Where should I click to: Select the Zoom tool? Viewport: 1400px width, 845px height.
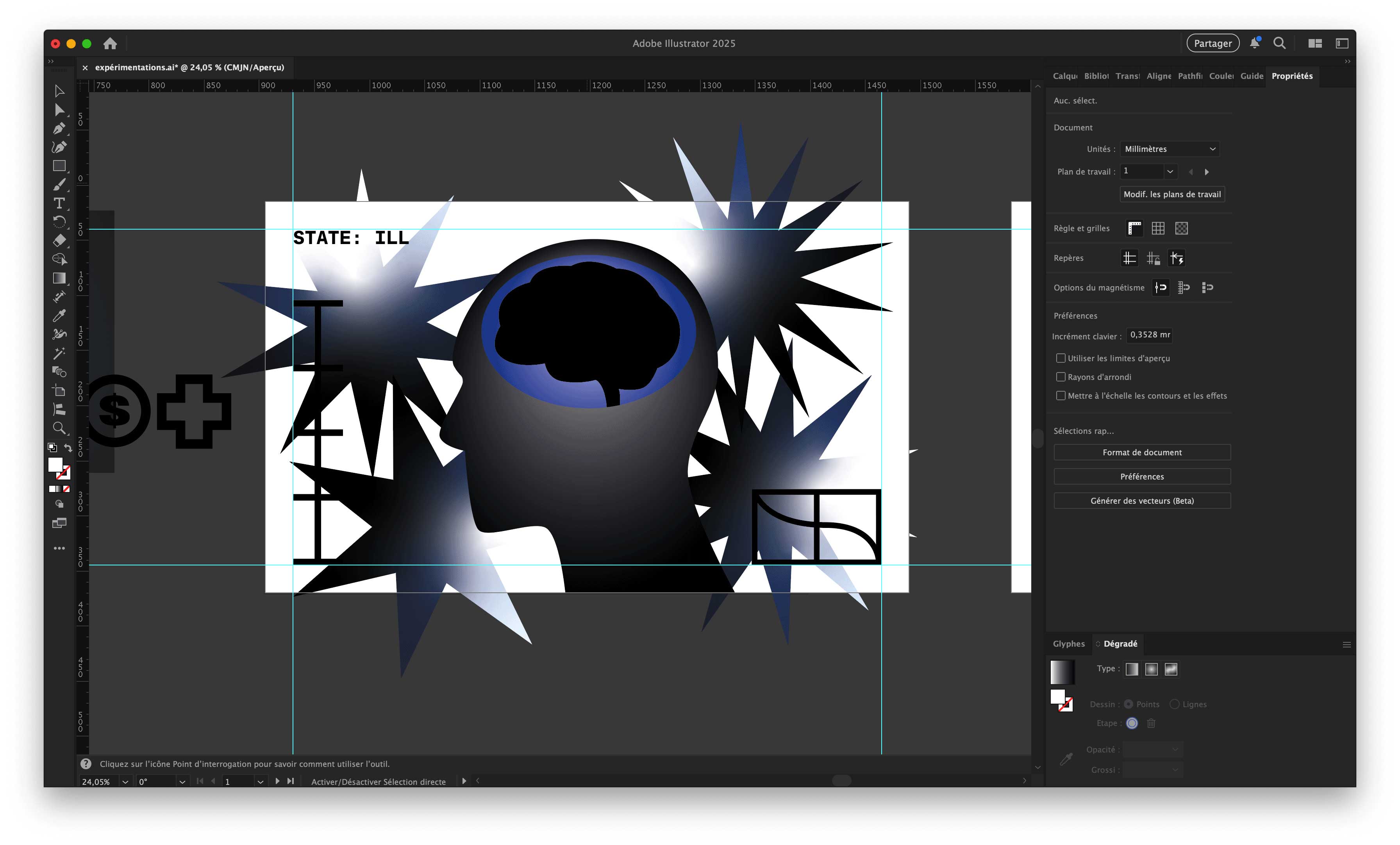pyautogui.click(x=59, y=428)
